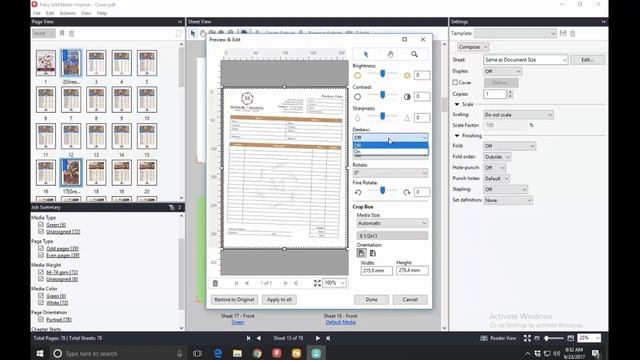Toggle the Green Media Type checkbox
The image size is (640, 360).
(x=41, y=224)
